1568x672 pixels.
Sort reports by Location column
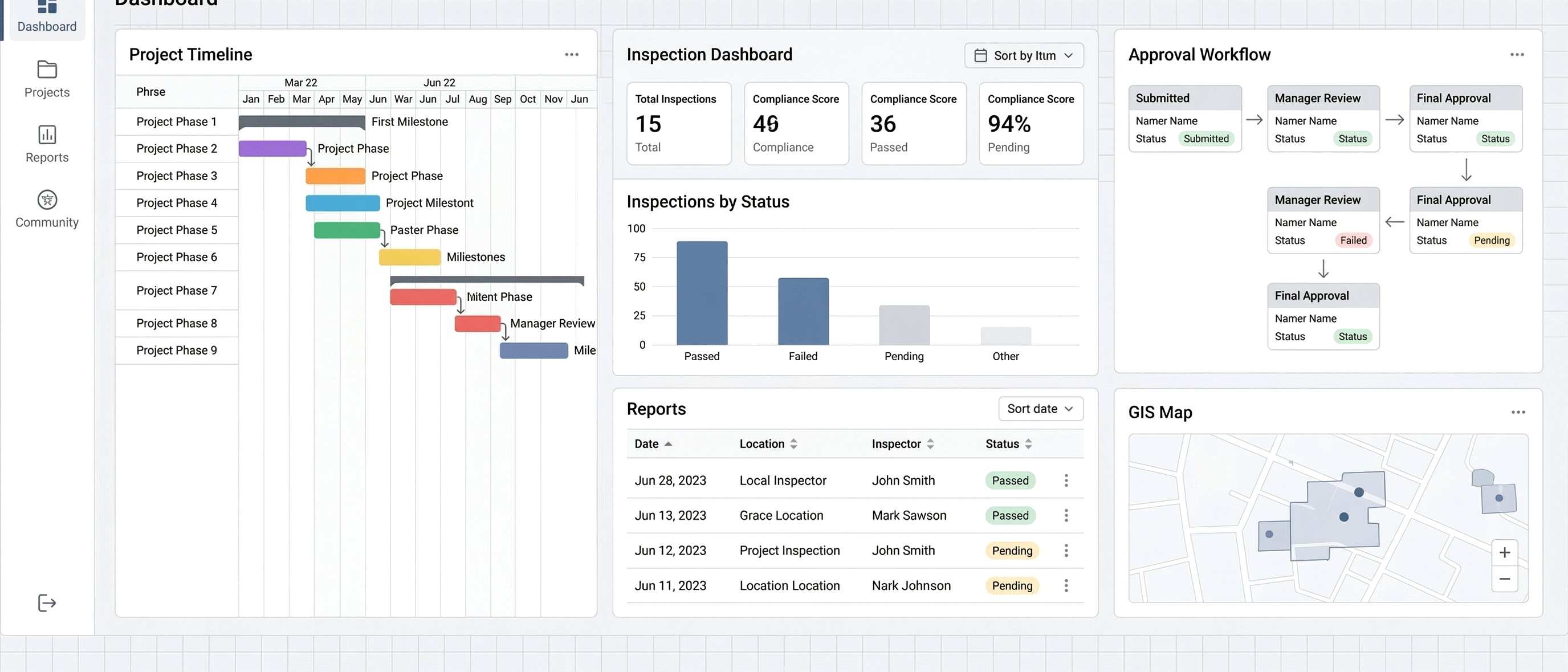click(768, 444)
